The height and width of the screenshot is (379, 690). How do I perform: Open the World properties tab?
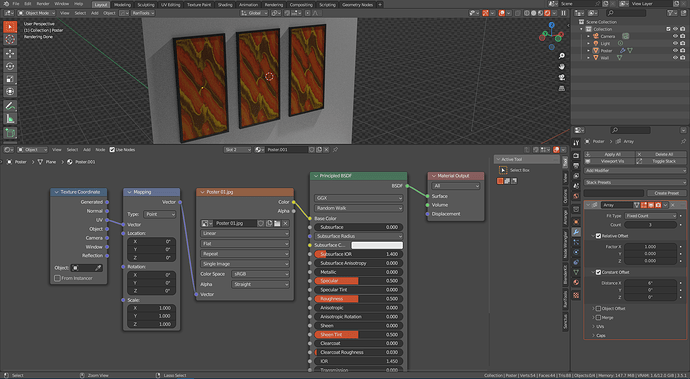[x=576, y=196]
